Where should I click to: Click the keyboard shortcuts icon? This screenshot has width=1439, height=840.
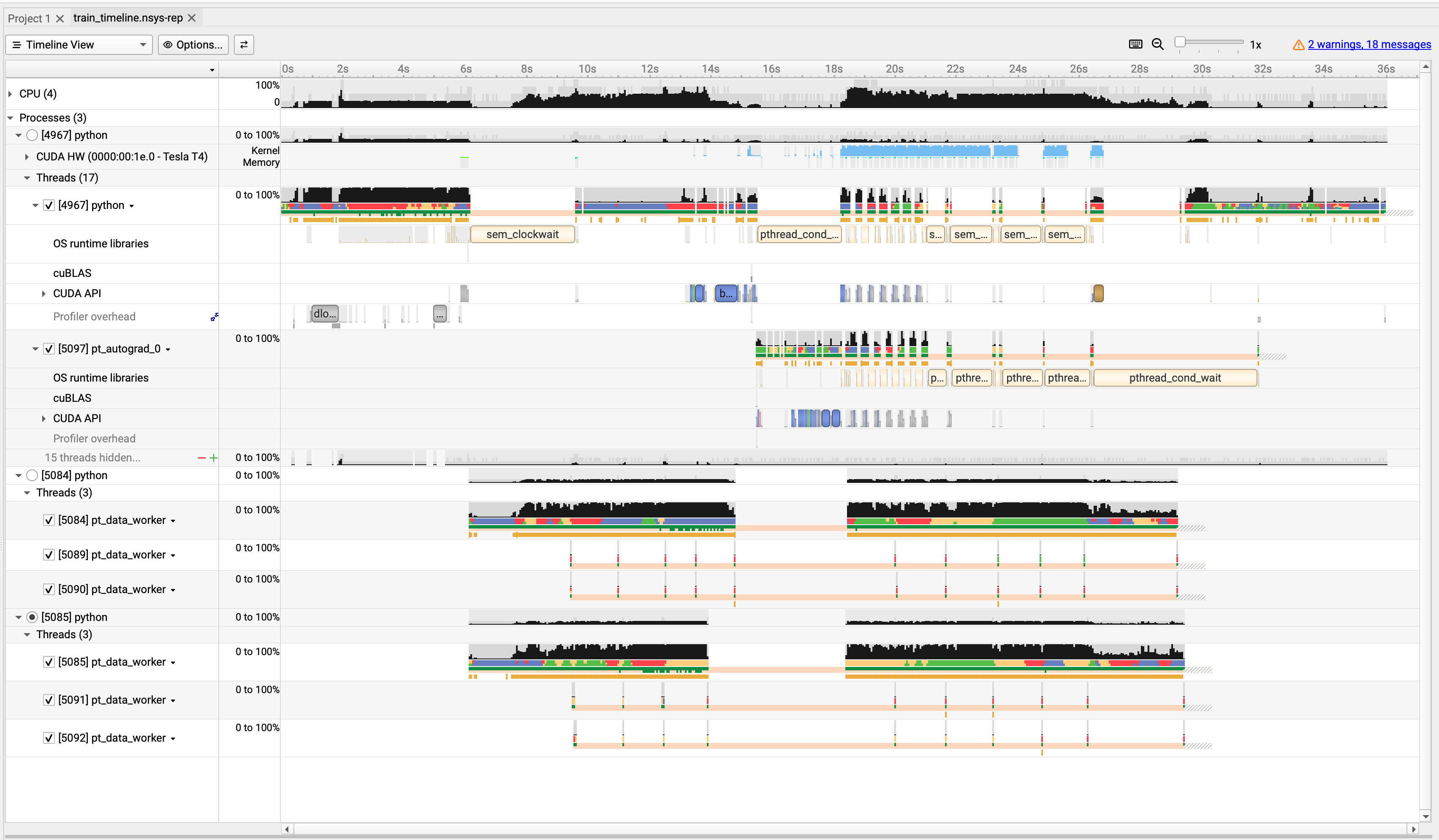1135,45
